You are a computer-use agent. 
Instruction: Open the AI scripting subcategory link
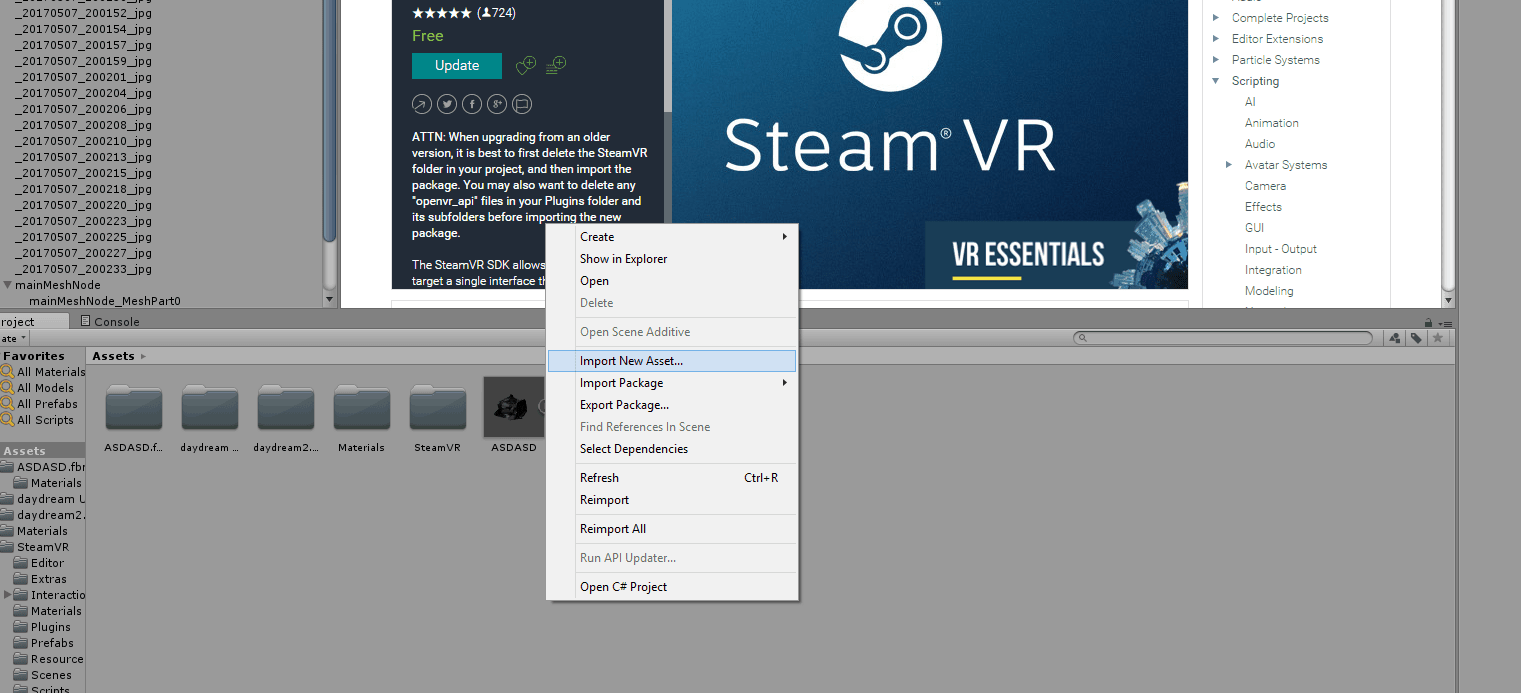(1250, 102)
